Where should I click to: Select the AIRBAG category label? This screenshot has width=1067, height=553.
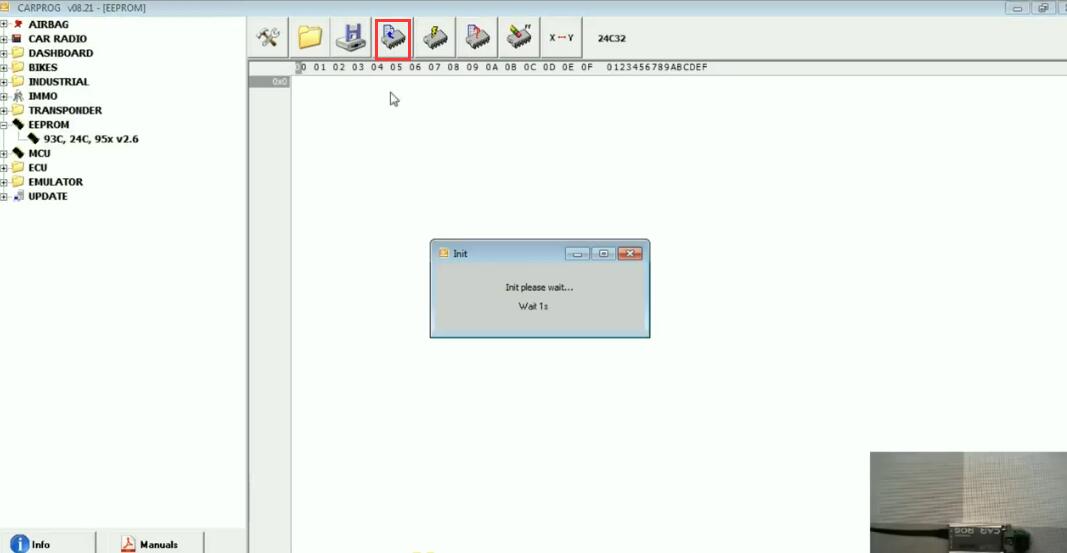coord(48,24)
